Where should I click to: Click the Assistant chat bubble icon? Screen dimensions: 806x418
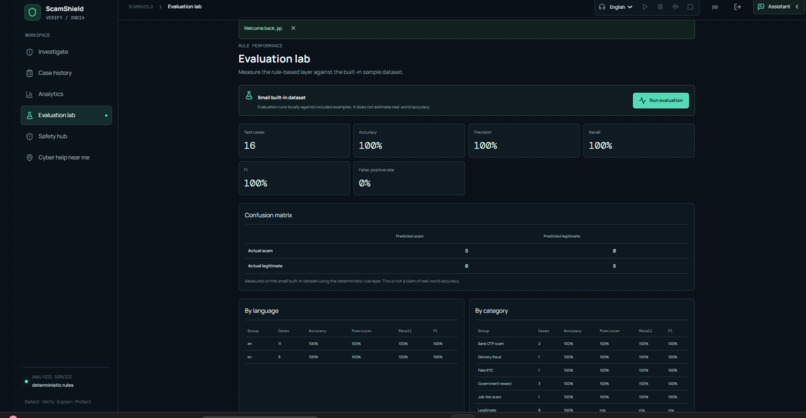tap(761, 7)
